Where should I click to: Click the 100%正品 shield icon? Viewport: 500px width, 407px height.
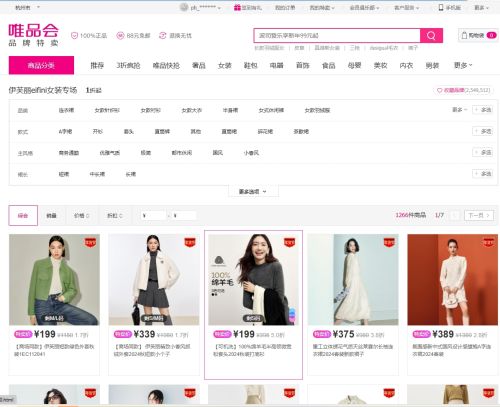tap(74, 36)
